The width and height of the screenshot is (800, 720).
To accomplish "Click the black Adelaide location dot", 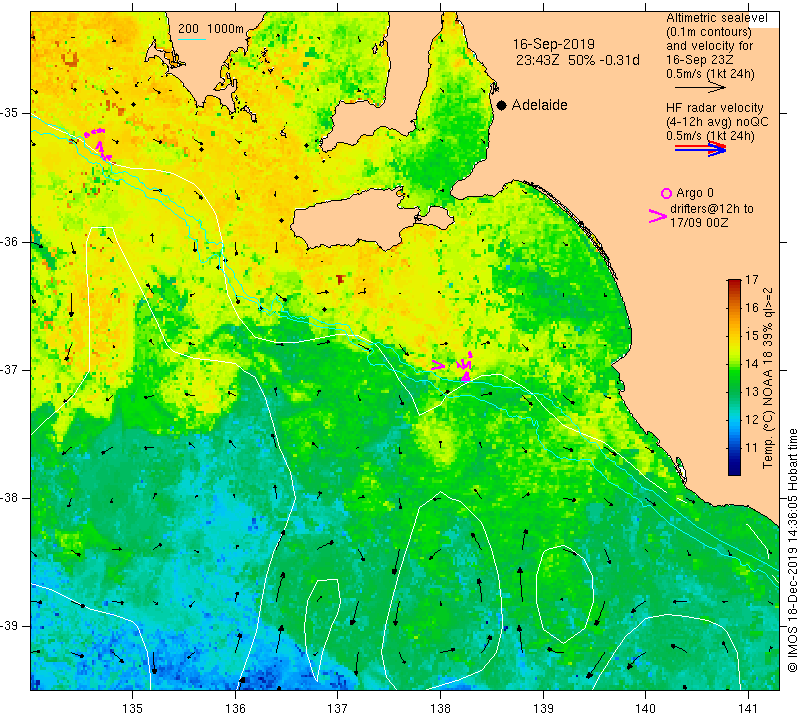I will pos(502,105).
